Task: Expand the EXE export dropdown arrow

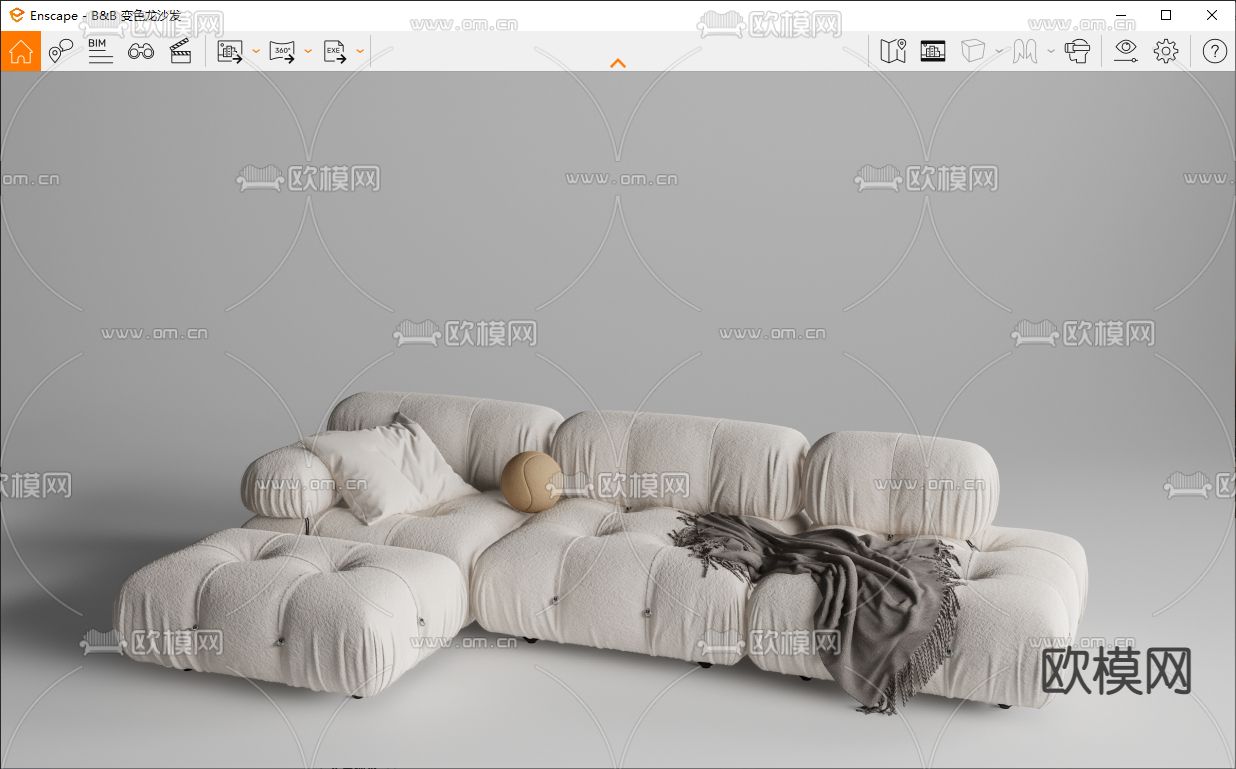Action: pos(360,51)
